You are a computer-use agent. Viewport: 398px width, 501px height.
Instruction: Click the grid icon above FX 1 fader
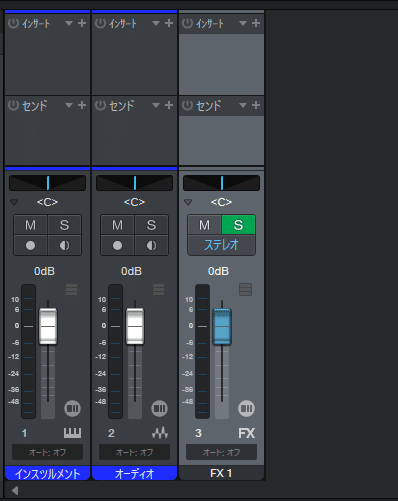(246, 290)
